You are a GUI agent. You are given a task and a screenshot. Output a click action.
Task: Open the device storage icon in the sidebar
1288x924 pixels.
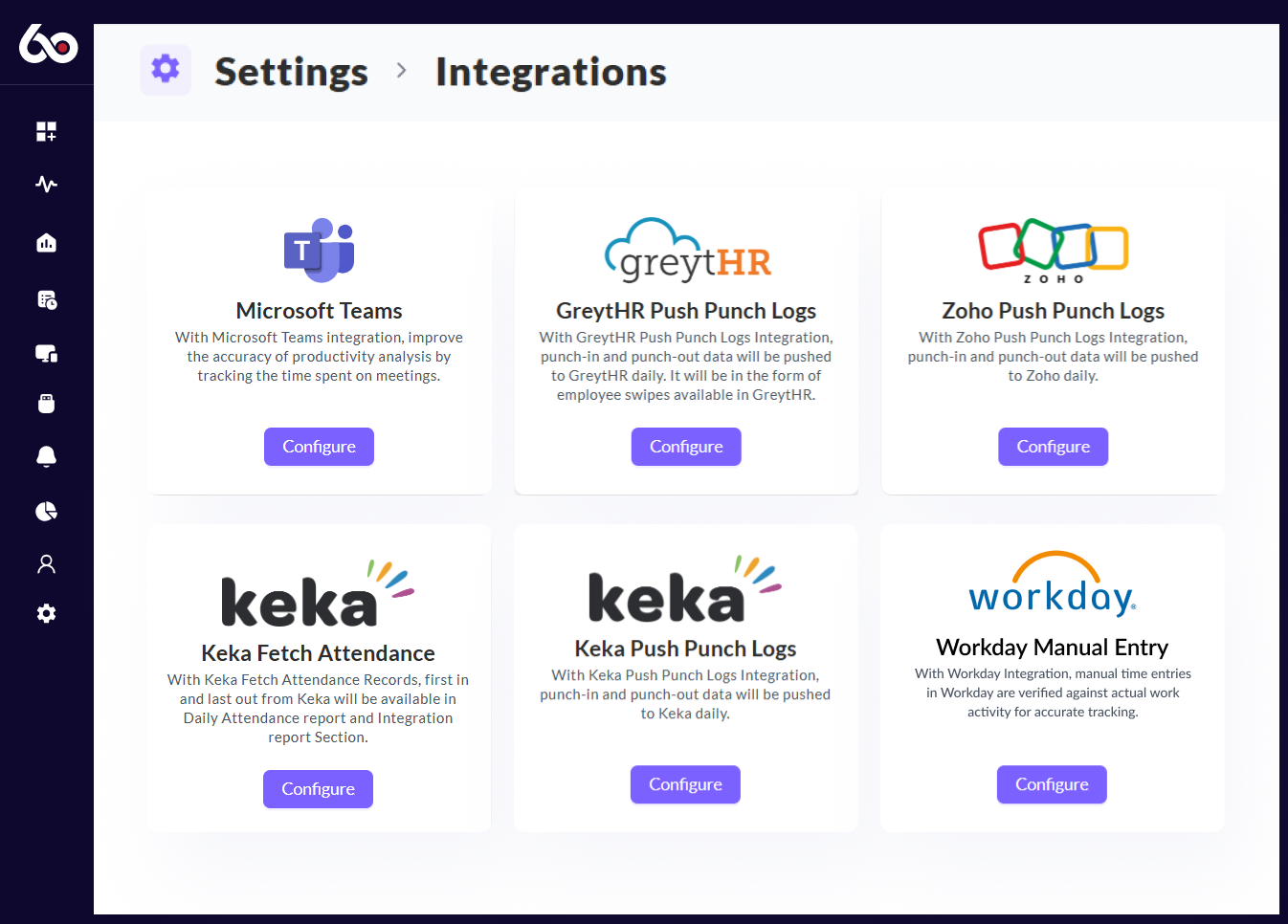click(x=46, y=403)
